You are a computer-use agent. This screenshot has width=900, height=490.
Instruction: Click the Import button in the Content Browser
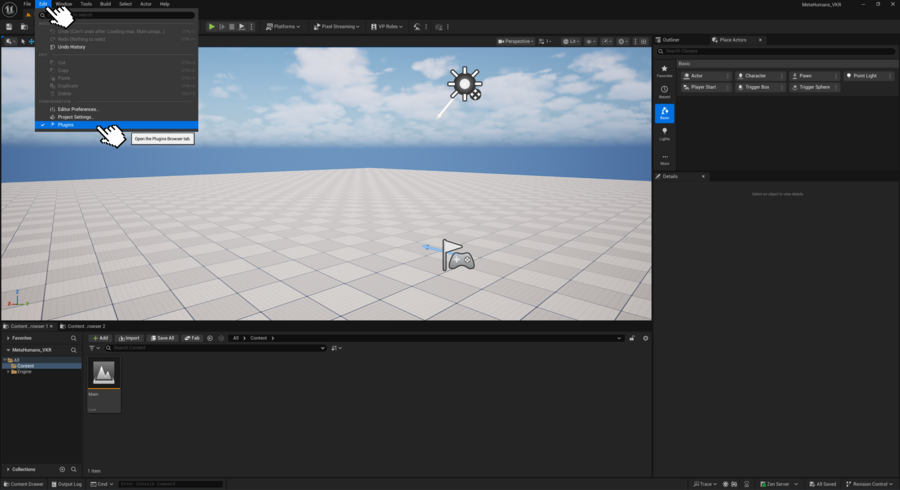pyautogui.click(x=129, y=338)
